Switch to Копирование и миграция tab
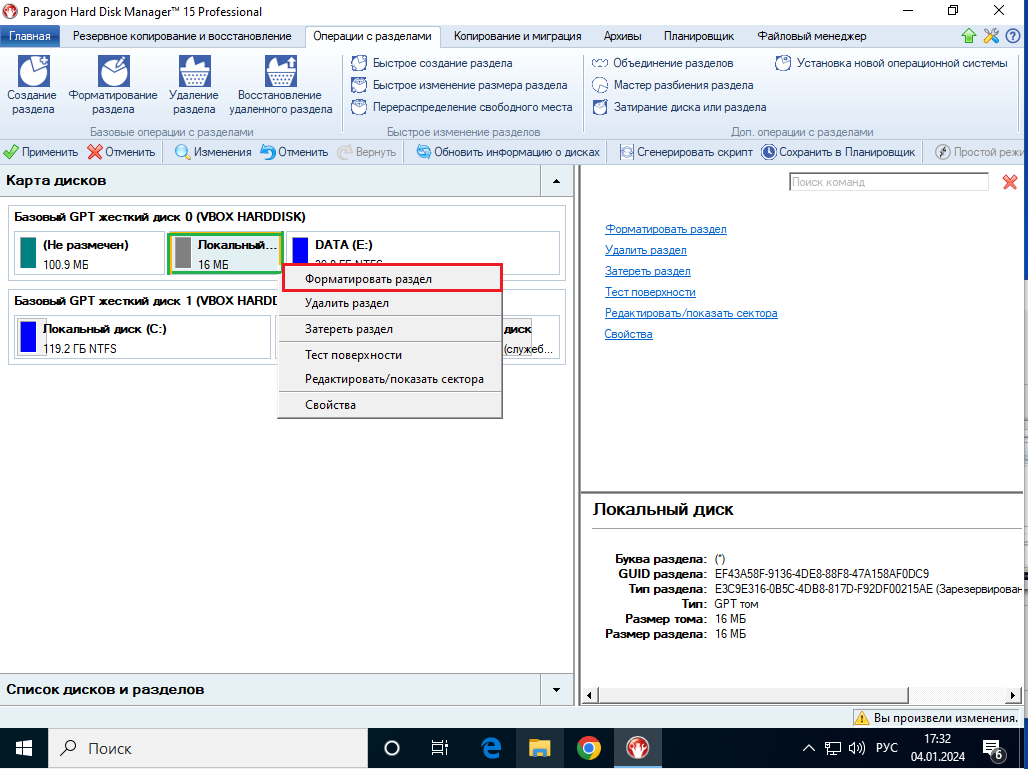This screenshot has height=769, width=1028. [517, 36]
